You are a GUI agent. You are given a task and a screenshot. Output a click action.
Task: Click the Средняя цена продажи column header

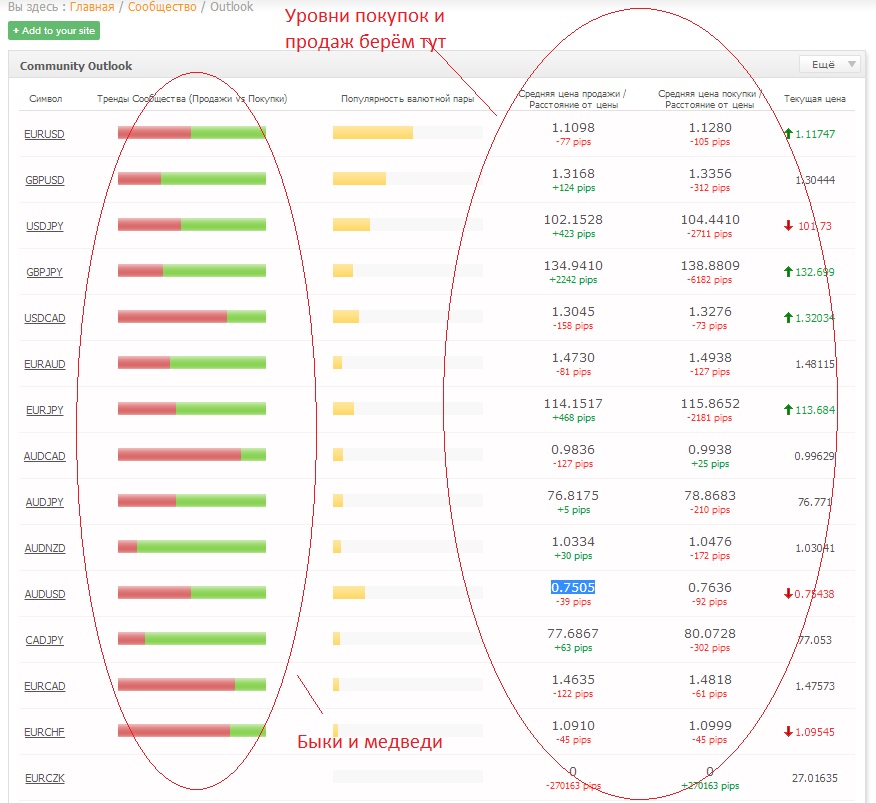coord(573,99)
